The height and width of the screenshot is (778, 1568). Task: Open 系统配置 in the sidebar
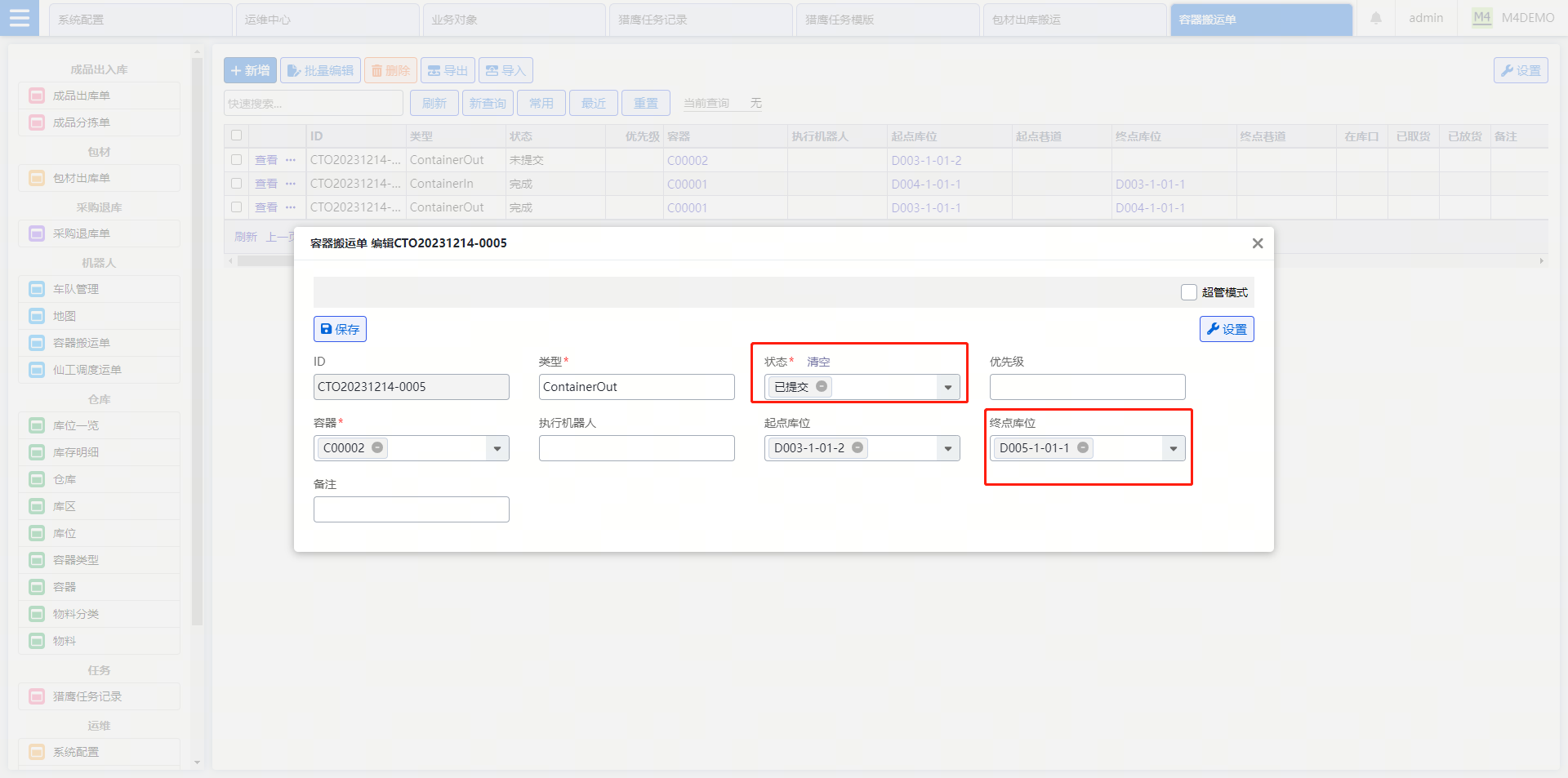point(99,752)
